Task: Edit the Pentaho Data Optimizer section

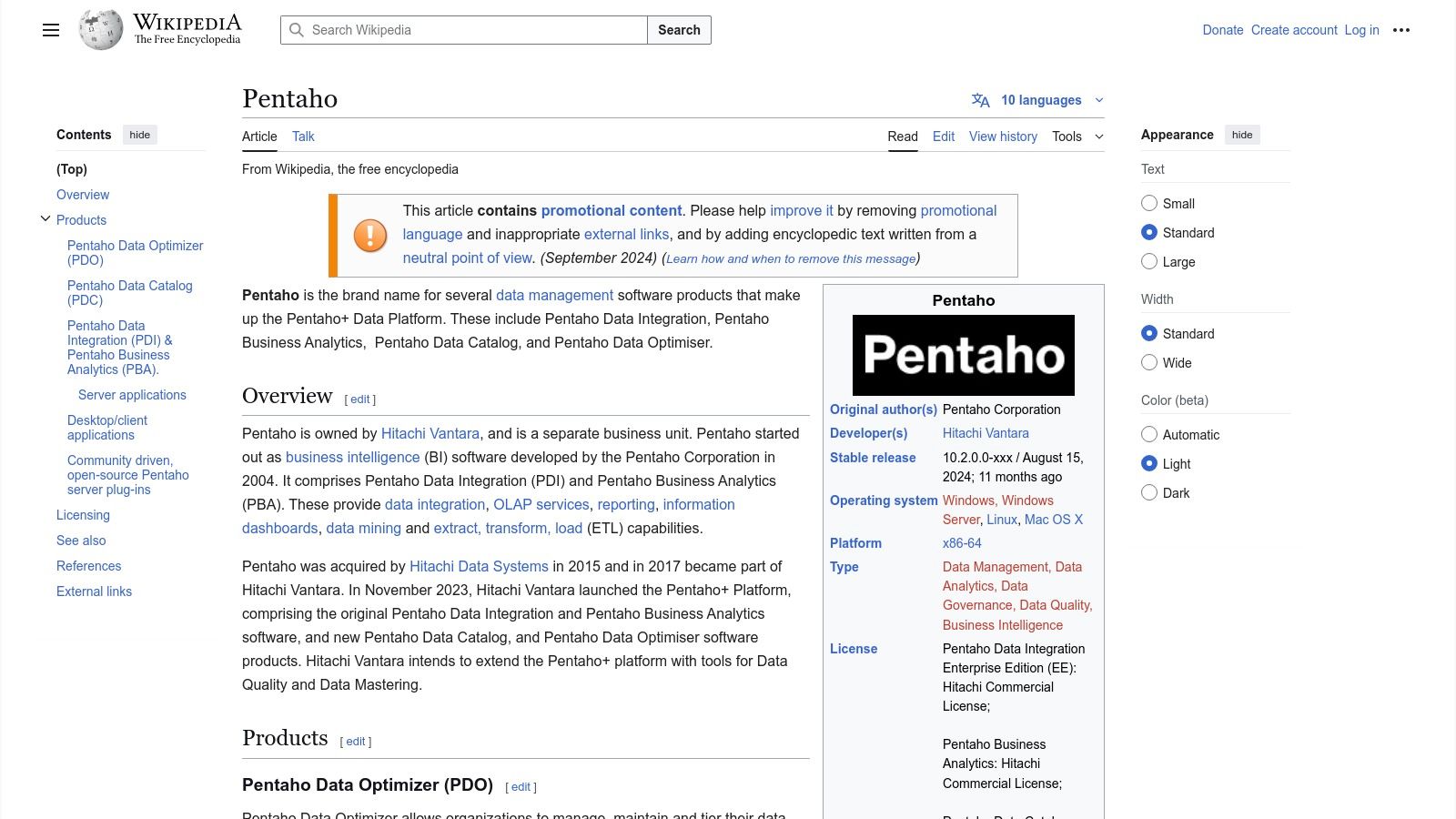Action: click(521, 787)
